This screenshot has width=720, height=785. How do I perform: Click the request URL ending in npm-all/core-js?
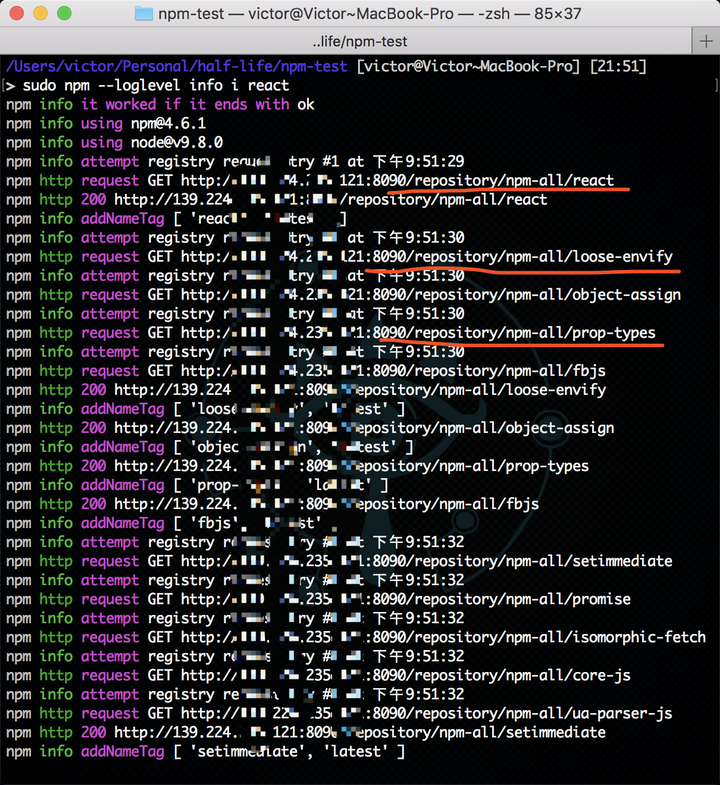coord(406,675)
